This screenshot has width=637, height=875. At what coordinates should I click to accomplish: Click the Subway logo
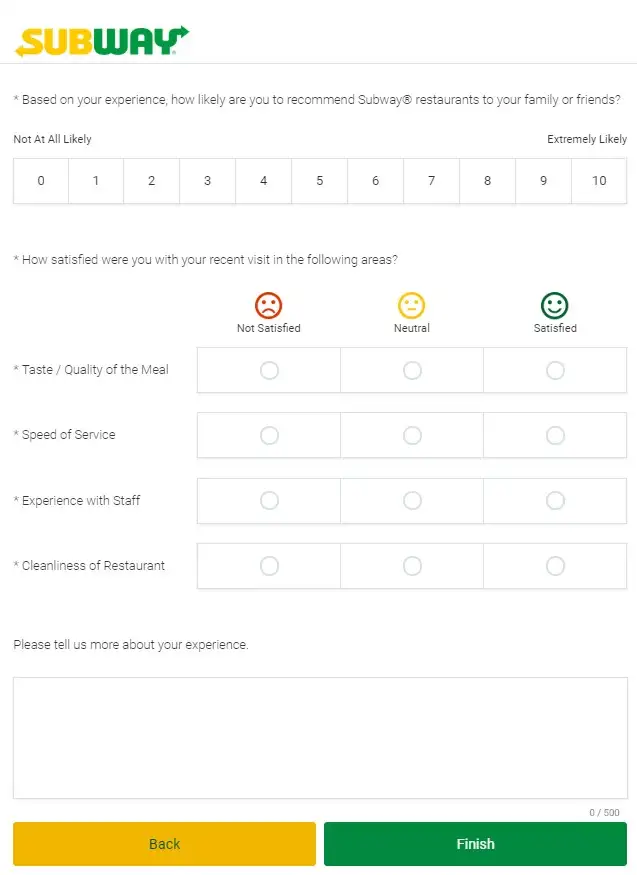[99, 42]
